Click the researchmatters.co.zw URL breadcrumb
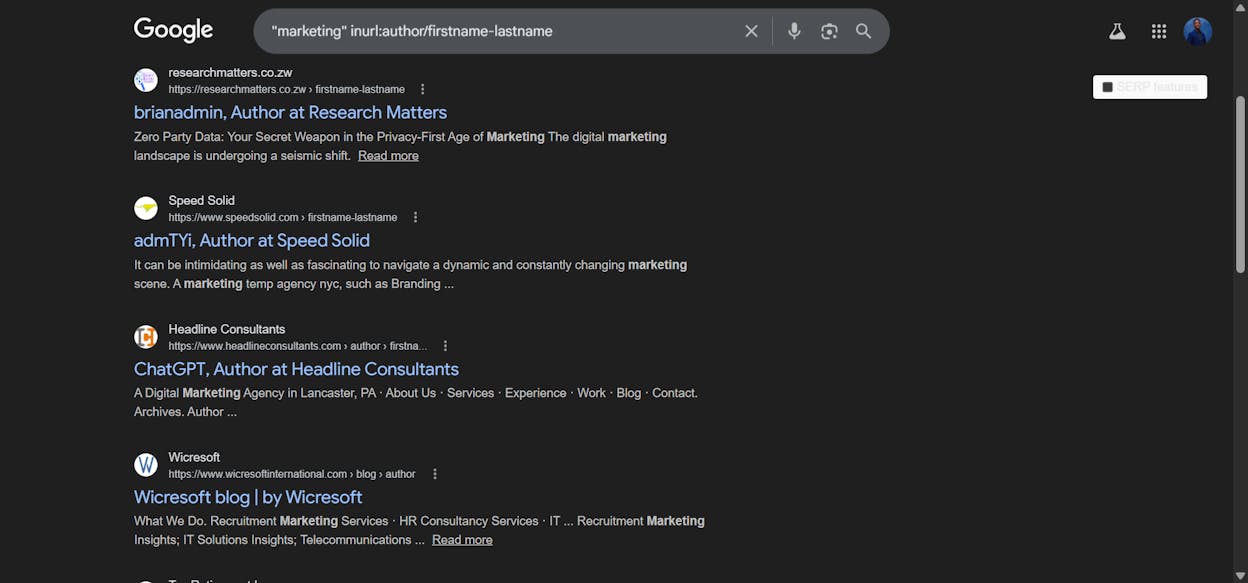The width and height of the screenshot is (1248, 583). click(x=286, y=89)
